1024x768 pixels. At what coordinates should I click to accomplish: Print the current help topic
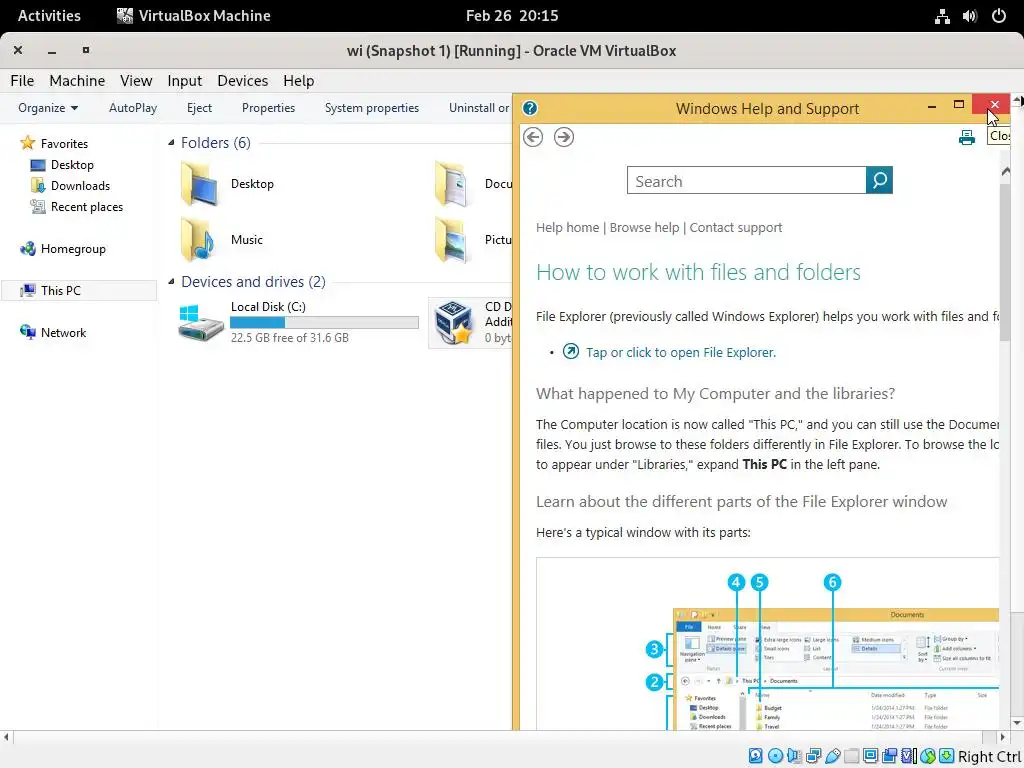(967, 137)
